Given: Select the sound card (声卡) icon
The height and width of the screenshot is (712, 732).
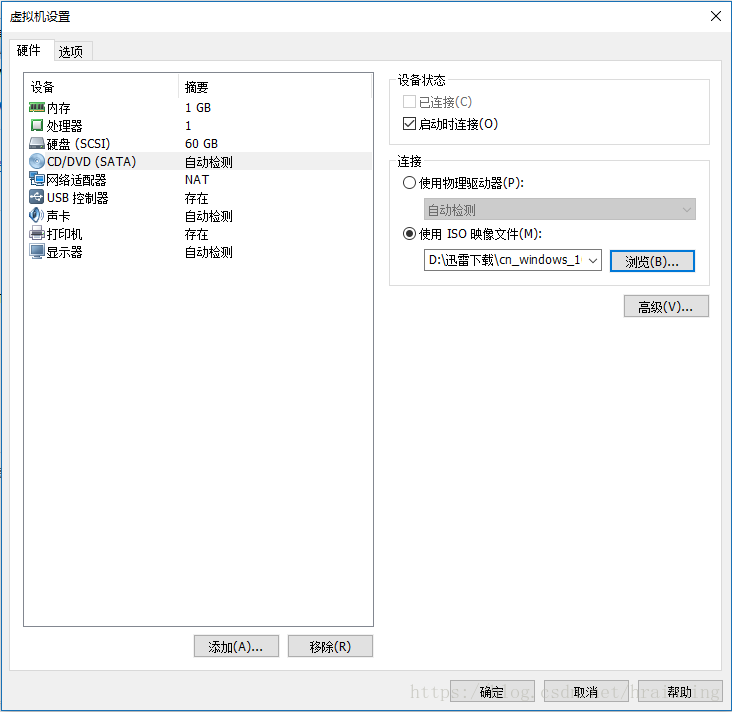Looking at the screenshot, I should pyautogui.click(x=37, y=216).
